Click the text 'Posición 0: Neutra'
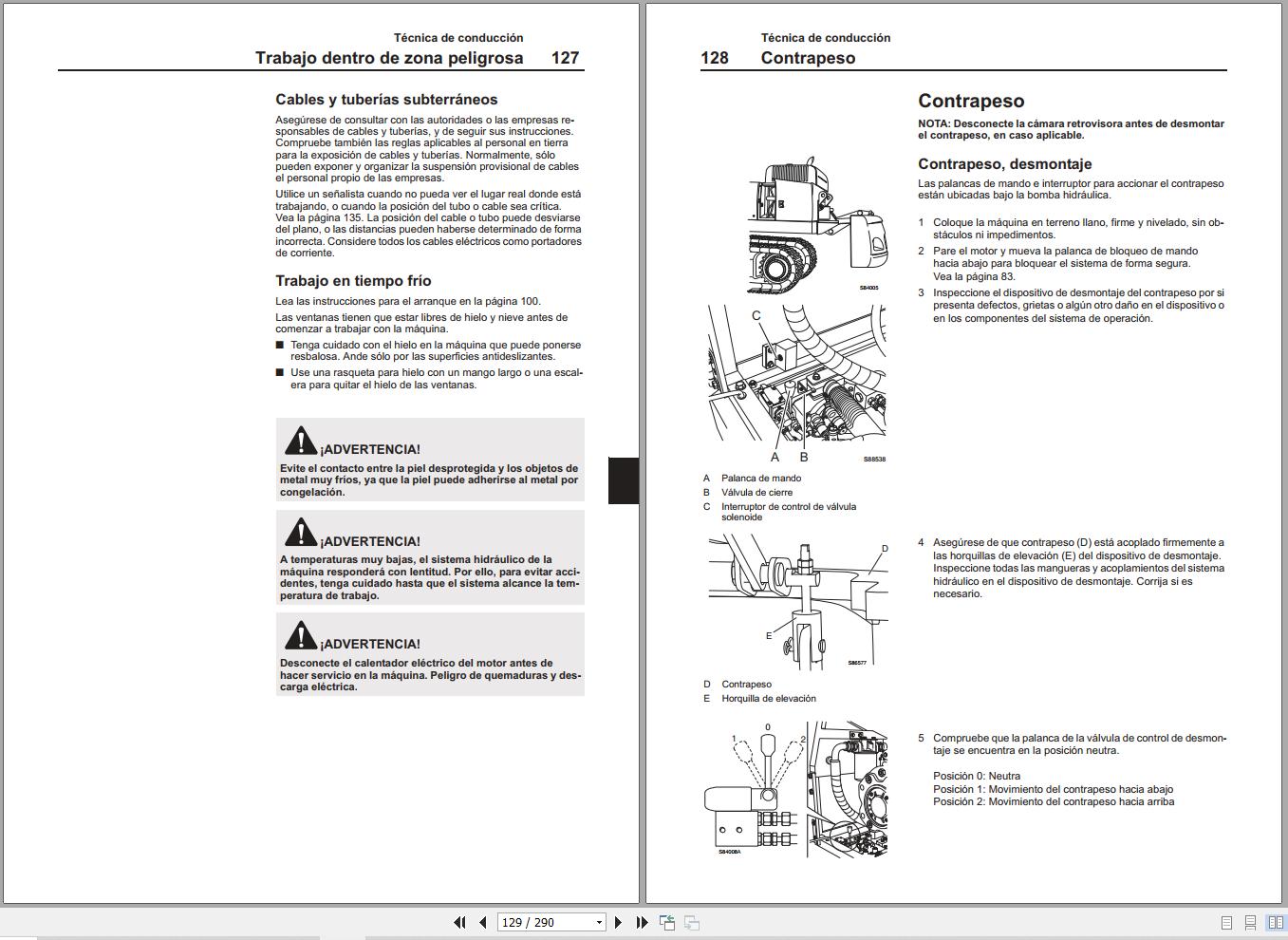This screenshot has width=1288, height=940. (x=977, y=777)
